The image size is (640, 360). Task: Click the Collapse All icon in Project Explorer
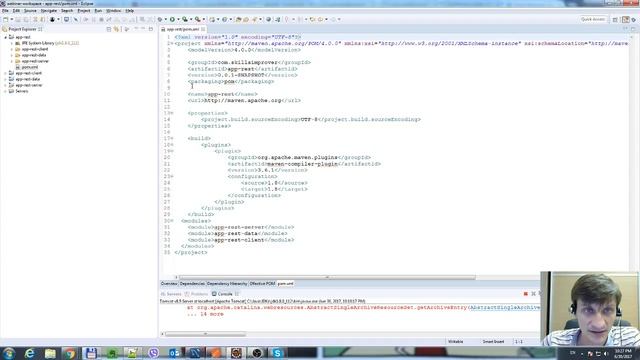[x=109, y=29]
